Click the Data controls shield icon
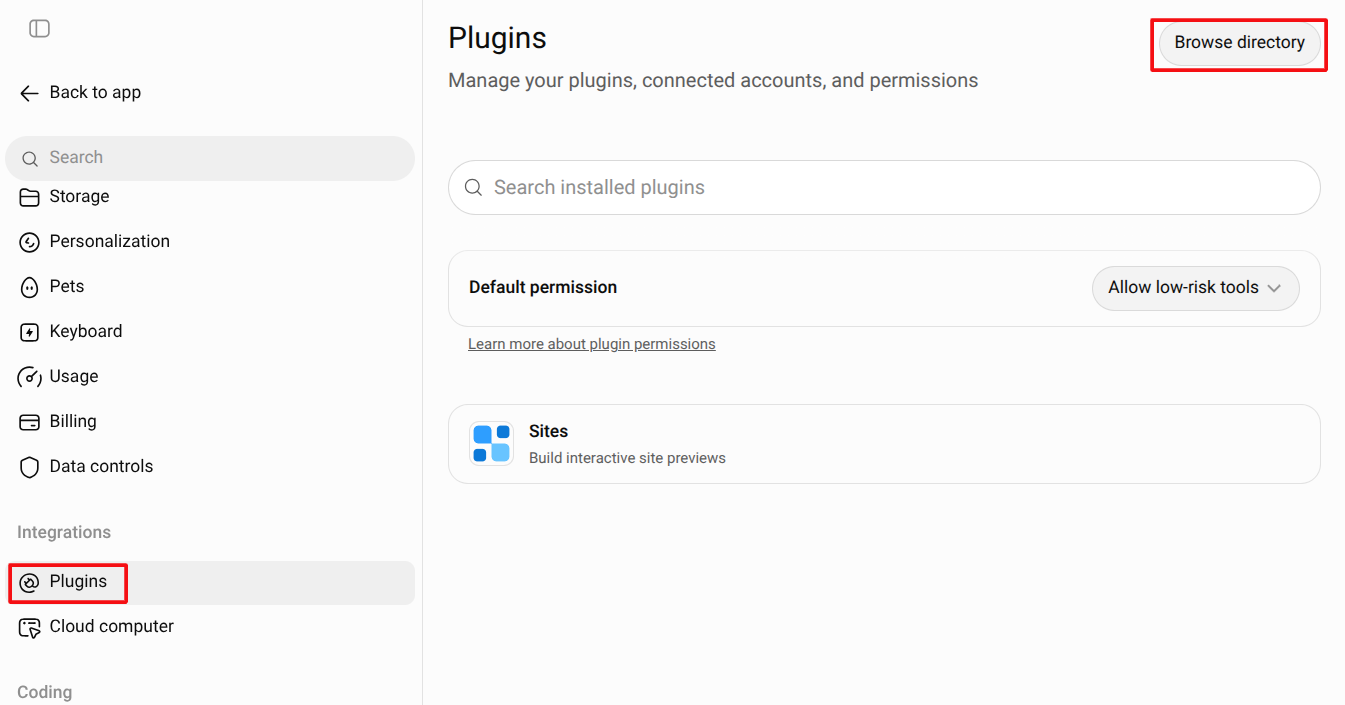1345x705 pixels. click(x=30, y=467)
